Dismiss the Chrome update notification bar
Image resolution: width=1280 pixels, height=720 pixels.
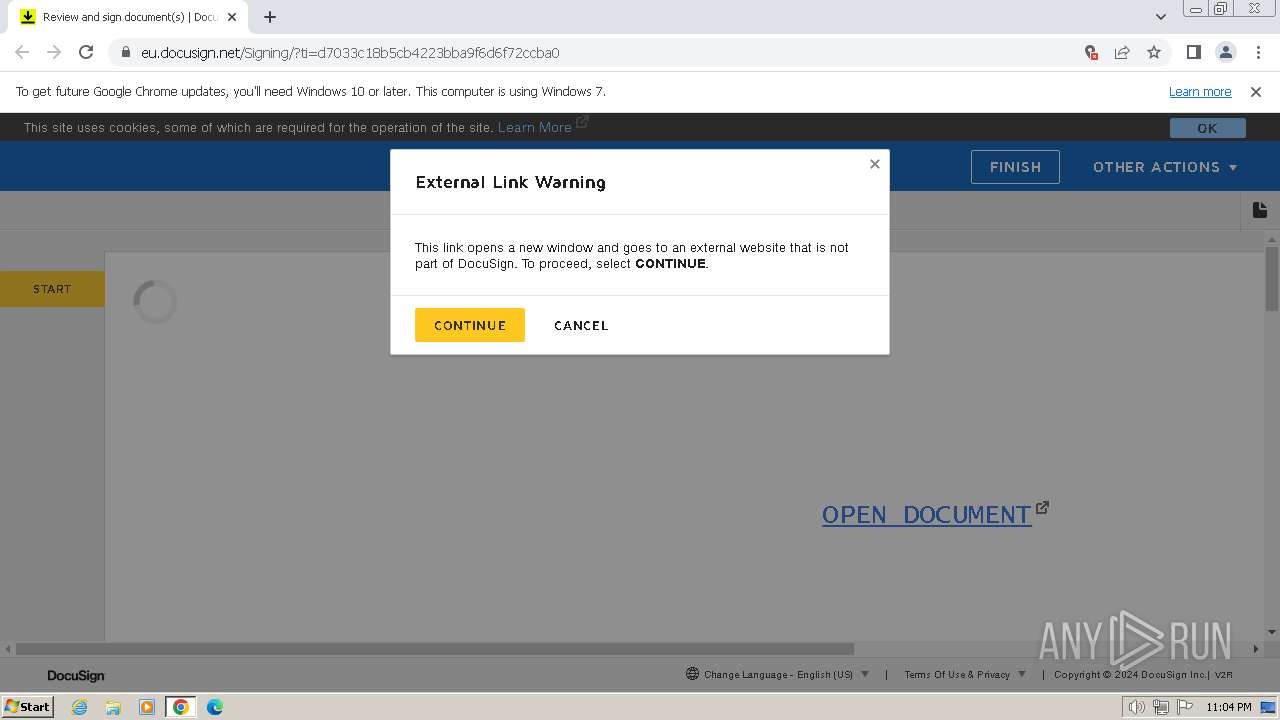1256,91
